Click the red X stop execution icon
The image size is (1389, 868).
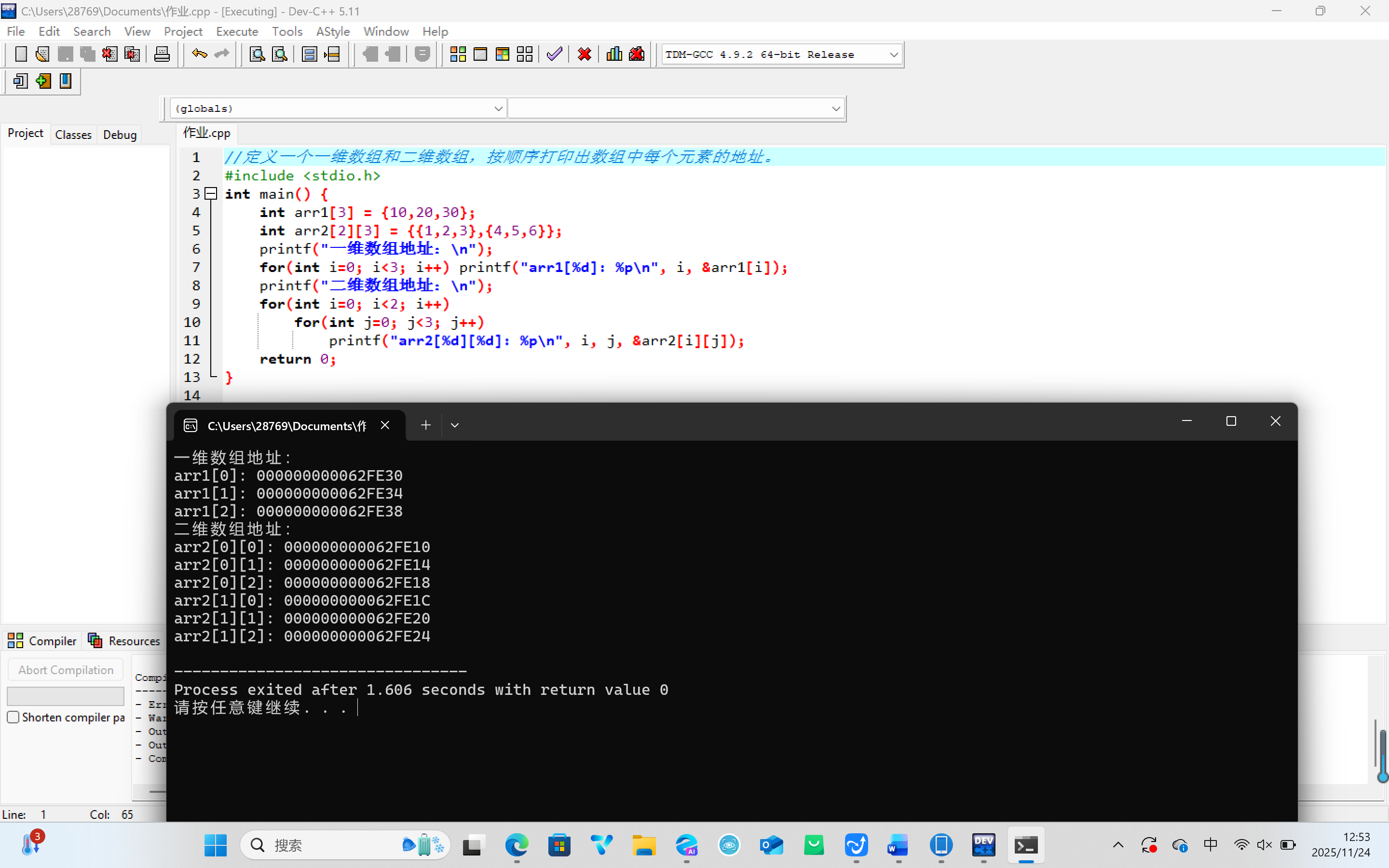coord(585,54)
